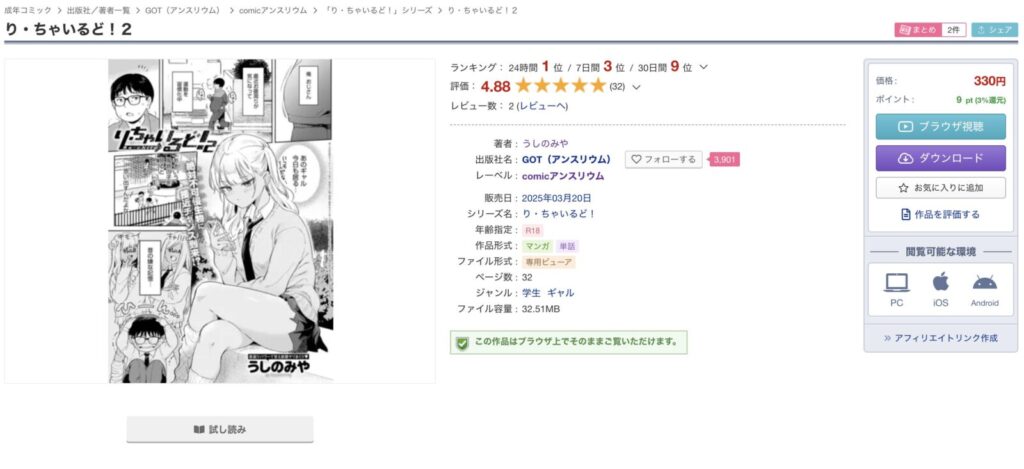The width and height of the screenshot is (1024, 469).
Task: Click the Android robot icon
Action: pyautogui.click(x=984, y=283)
